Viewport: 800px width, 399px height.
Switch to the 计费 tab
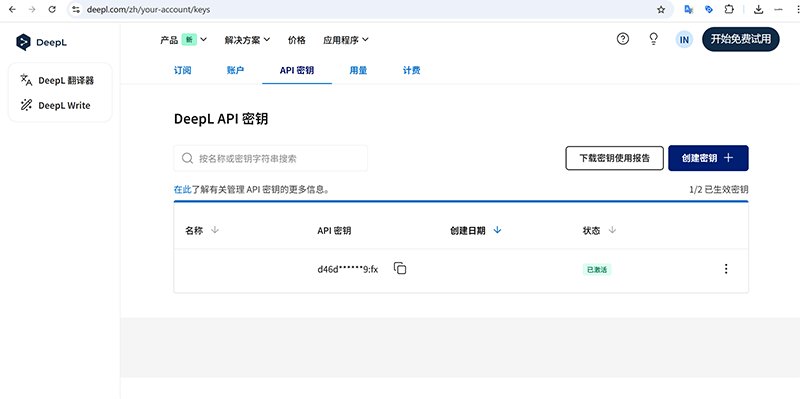click(x=411, y=70)
